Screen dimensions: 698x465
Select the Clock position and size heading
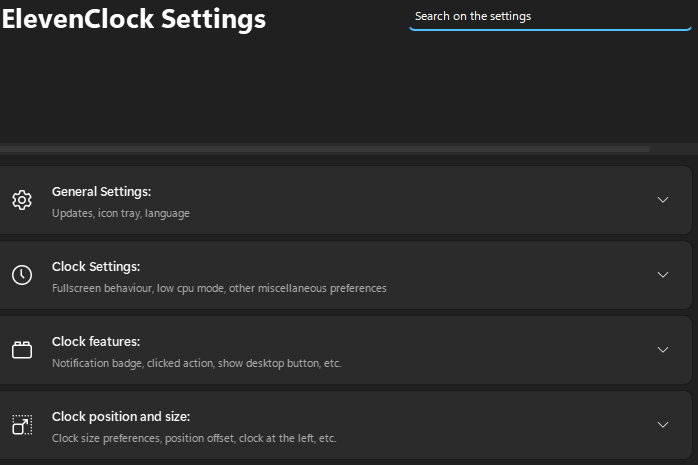pyautogui.click(x=121, y=417)
